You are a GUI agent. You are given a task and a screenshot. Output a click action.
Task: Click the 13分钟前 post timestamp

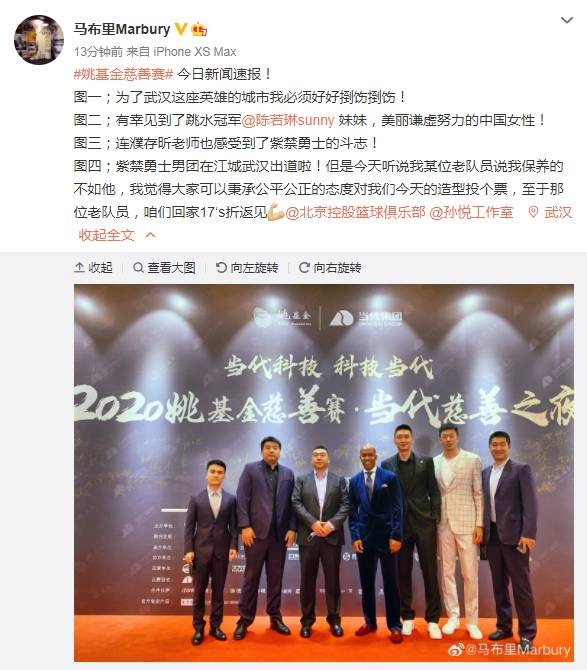pos(98,52)
